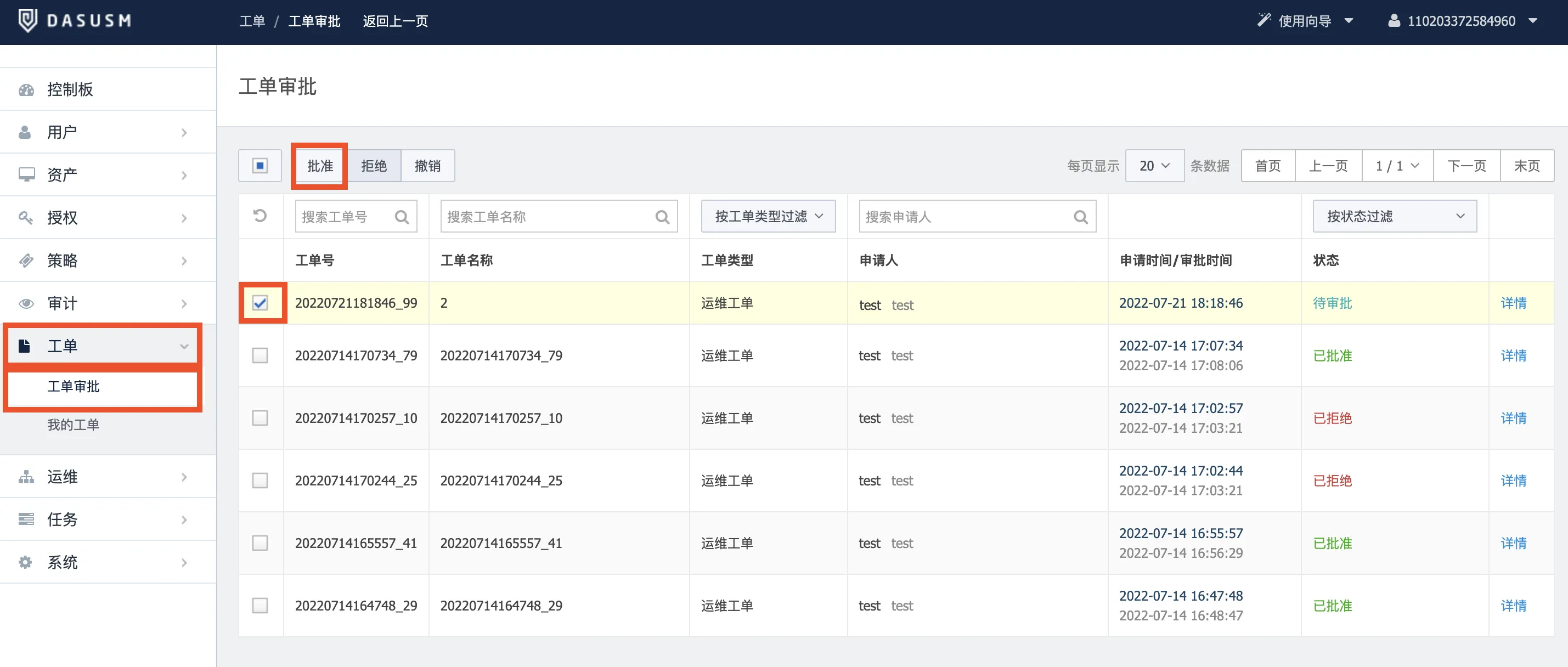1568x667 pixels.
Task: Open the 按工单类型过滤 dropdown
Action: tap(768, 216)
